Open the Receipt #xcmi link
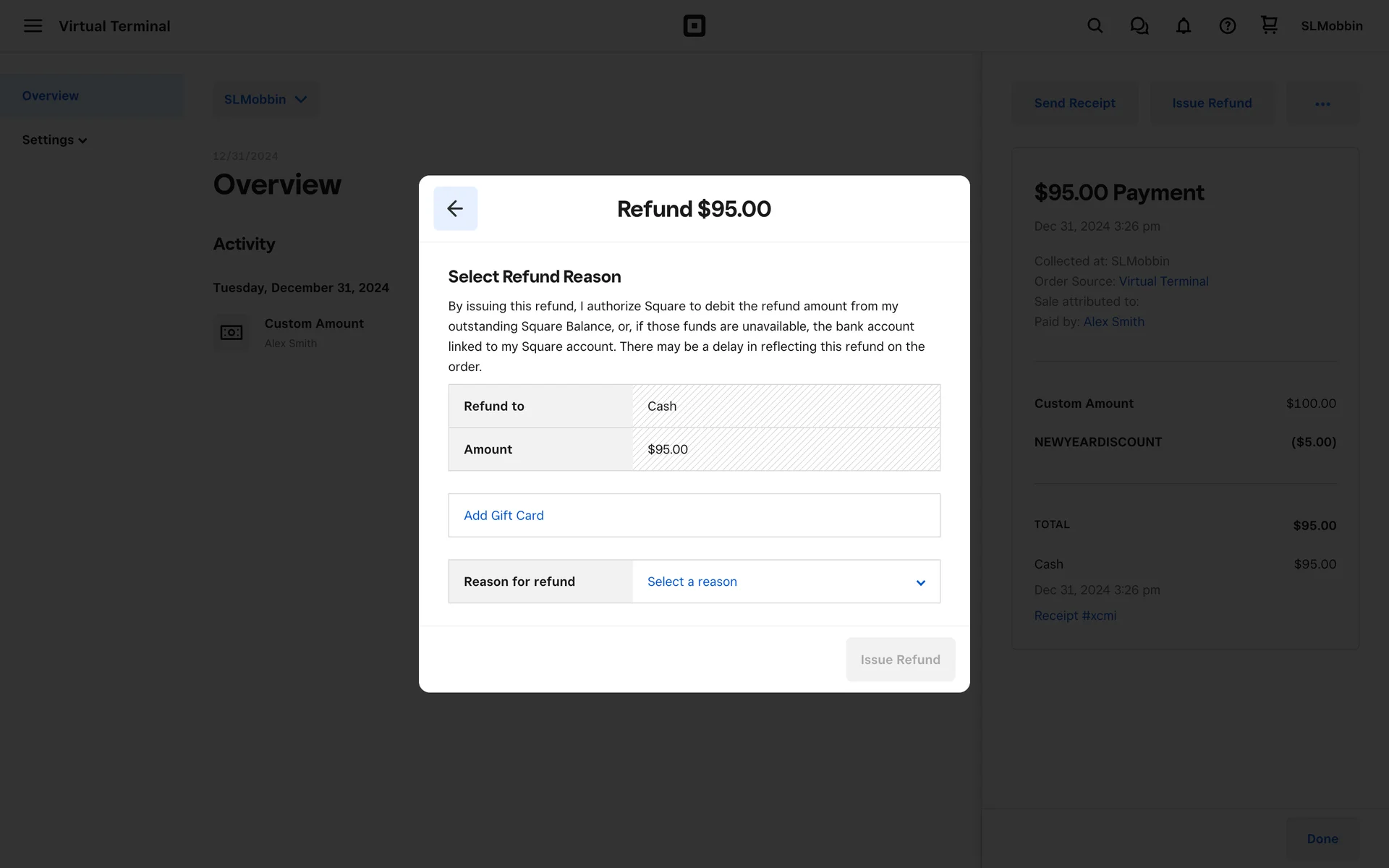The image size is (1389, 868). pos(1075,616)
